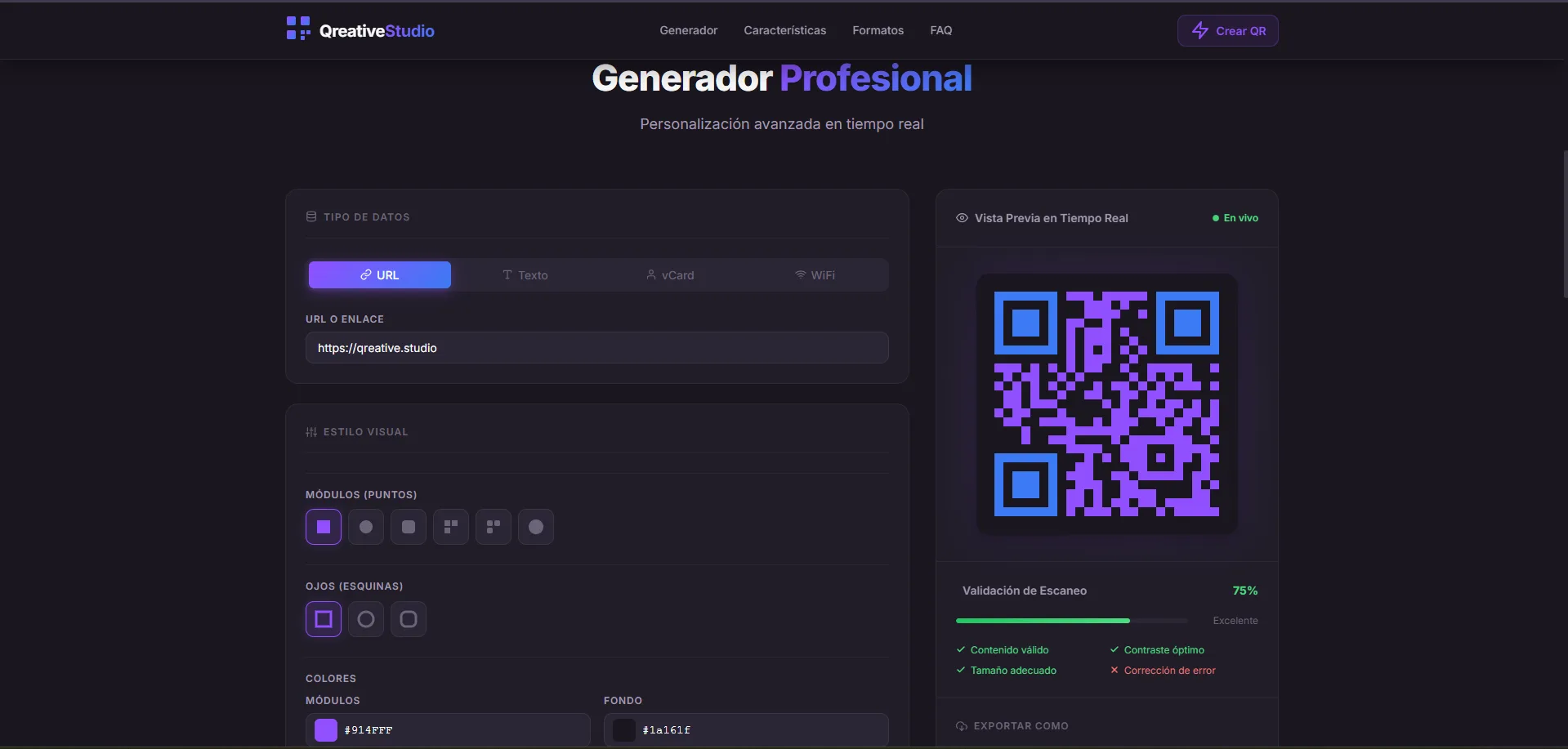Click the QreativeStudio grid logo icon

coord(298,29)
